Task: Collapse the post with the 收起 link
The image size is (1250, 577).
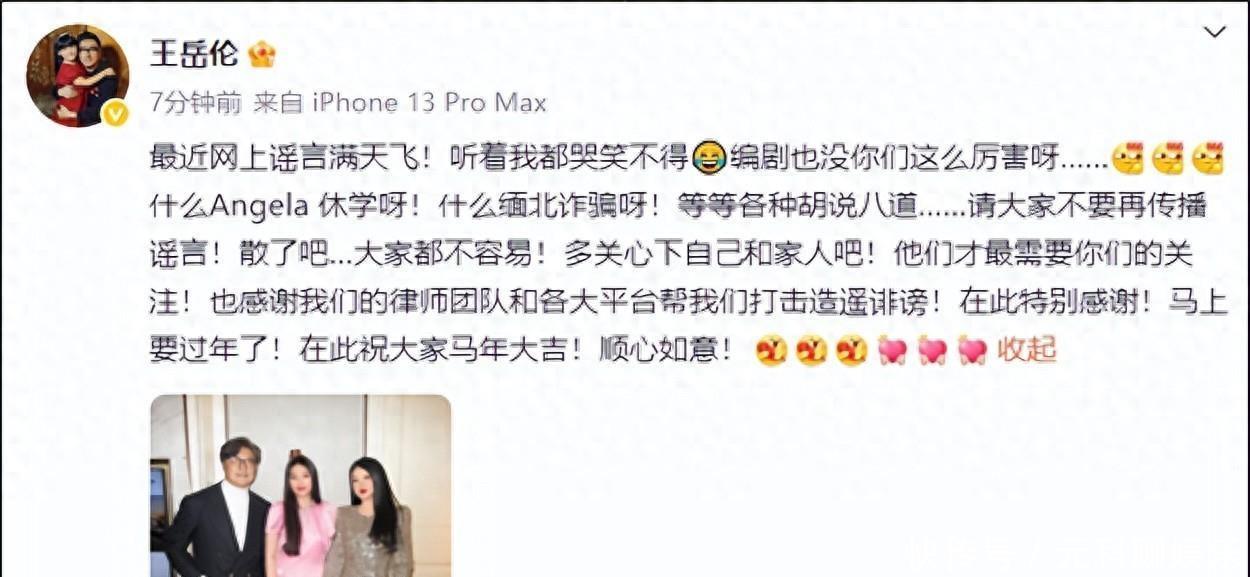Action: tap(1027, 350)
